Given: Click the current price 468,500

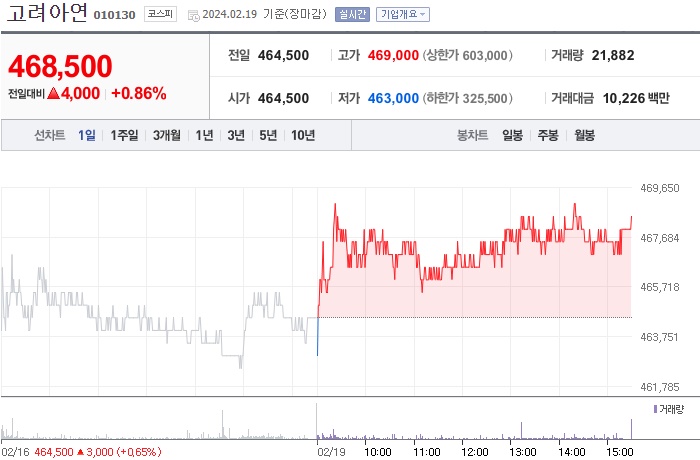Looking at the screenshot, I should pos(60,66).
